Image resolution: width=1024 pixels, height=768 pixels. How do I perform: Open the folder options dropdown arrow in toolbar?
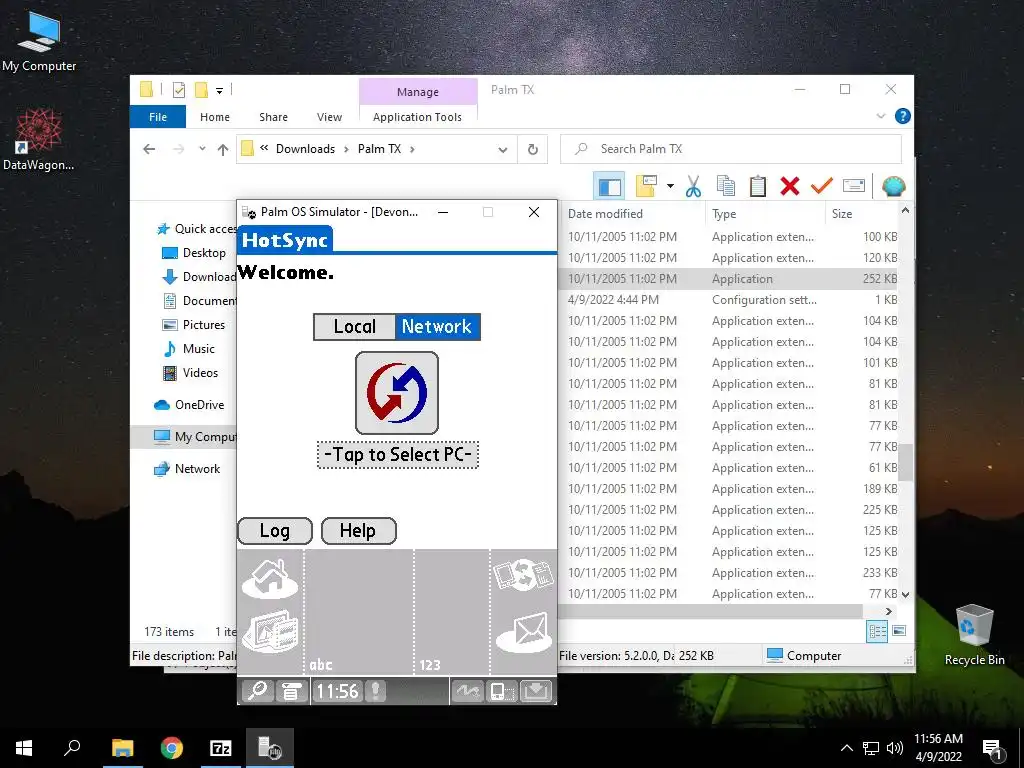pos(670,186)
